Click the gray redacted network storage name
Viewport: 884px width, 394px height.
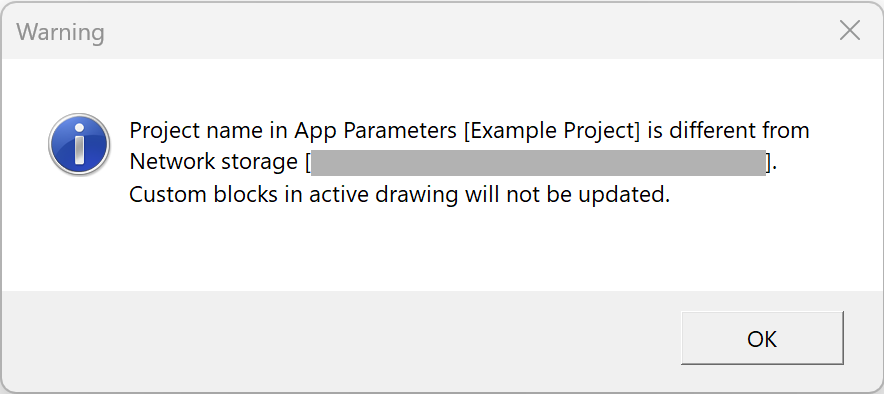[538, 163]
